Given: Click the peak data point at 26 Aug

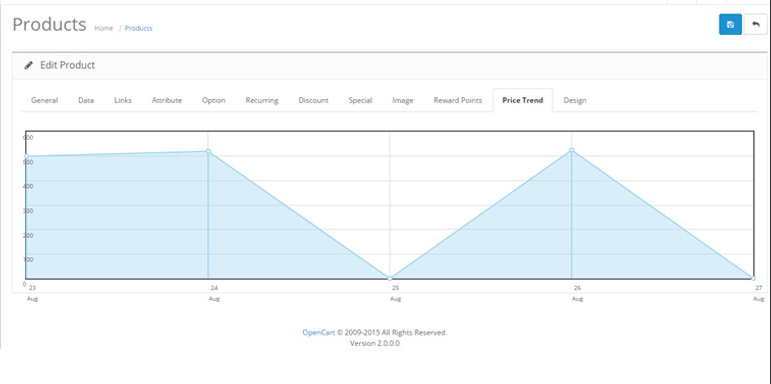Looking at the screenshot, I should 571,150.
